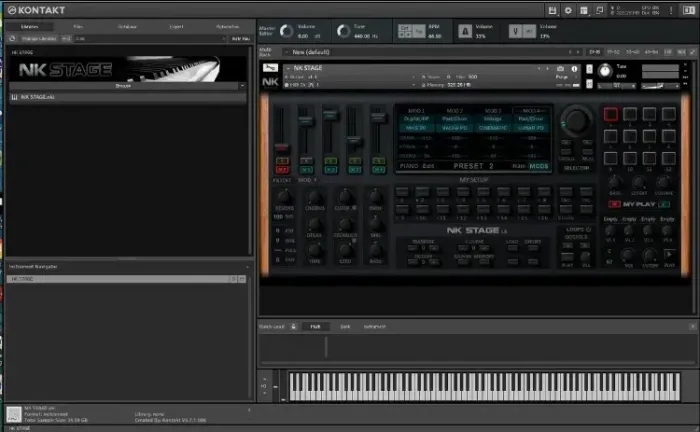Image resolution: width=700 pixels, height=432 pixels.
Task: Toggle the red M button under first fader
Action: coord(282,170)
